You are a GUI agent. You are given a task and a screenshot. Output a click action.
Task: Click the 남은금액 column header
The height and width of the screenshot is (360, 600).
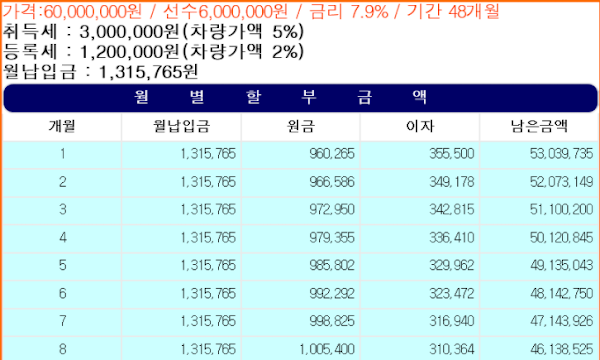[539, 126]
